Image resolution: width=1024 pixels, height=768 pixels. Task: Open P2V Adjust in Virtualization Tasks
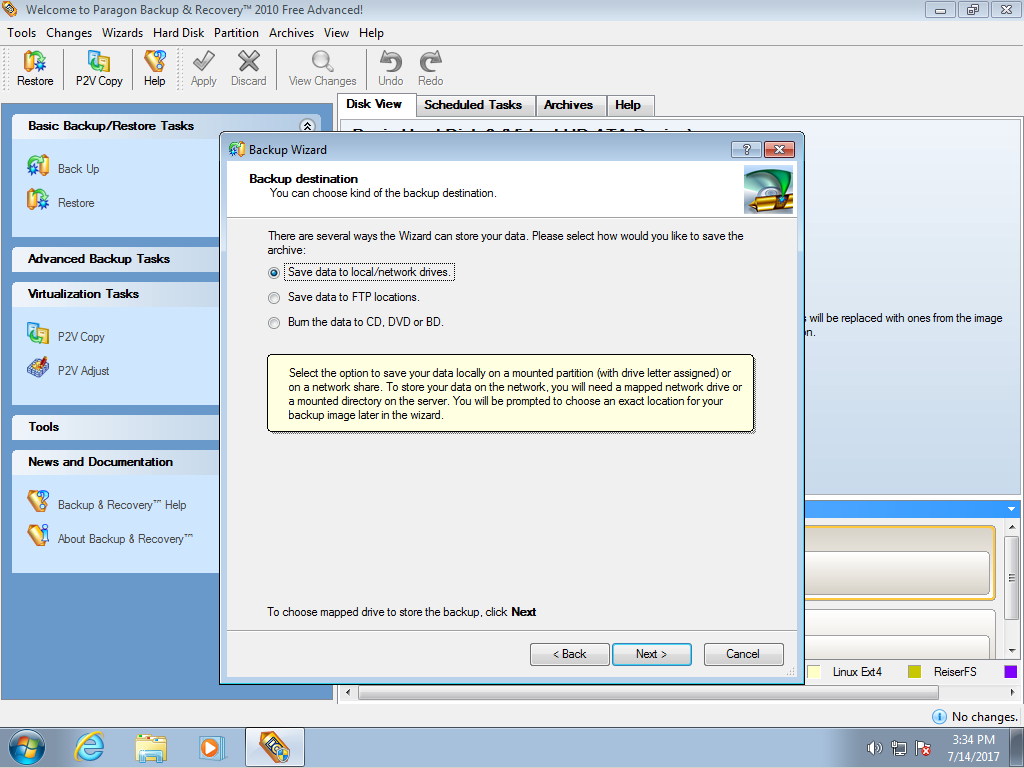point(38,369)
